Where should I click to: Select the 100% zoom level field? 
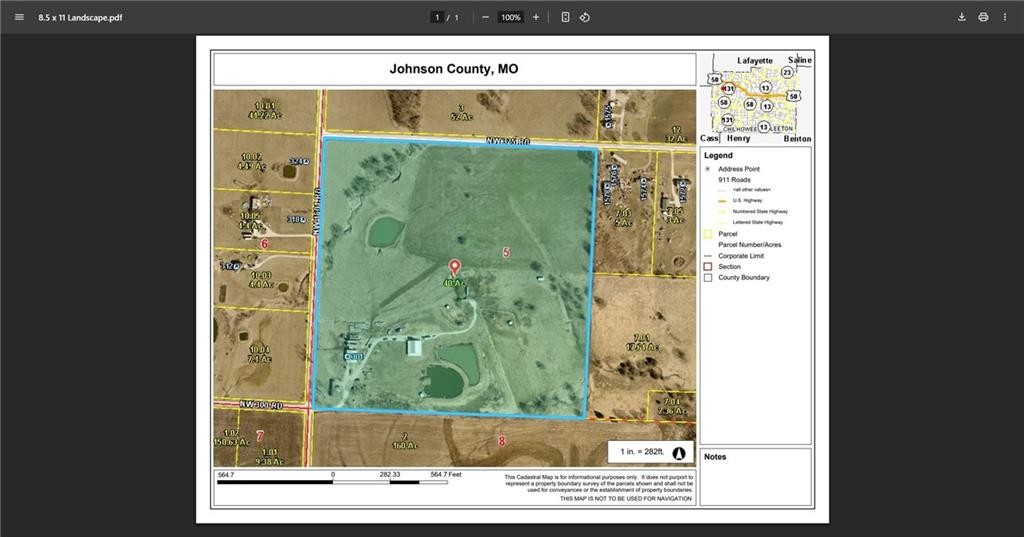(x=510, y=17)
